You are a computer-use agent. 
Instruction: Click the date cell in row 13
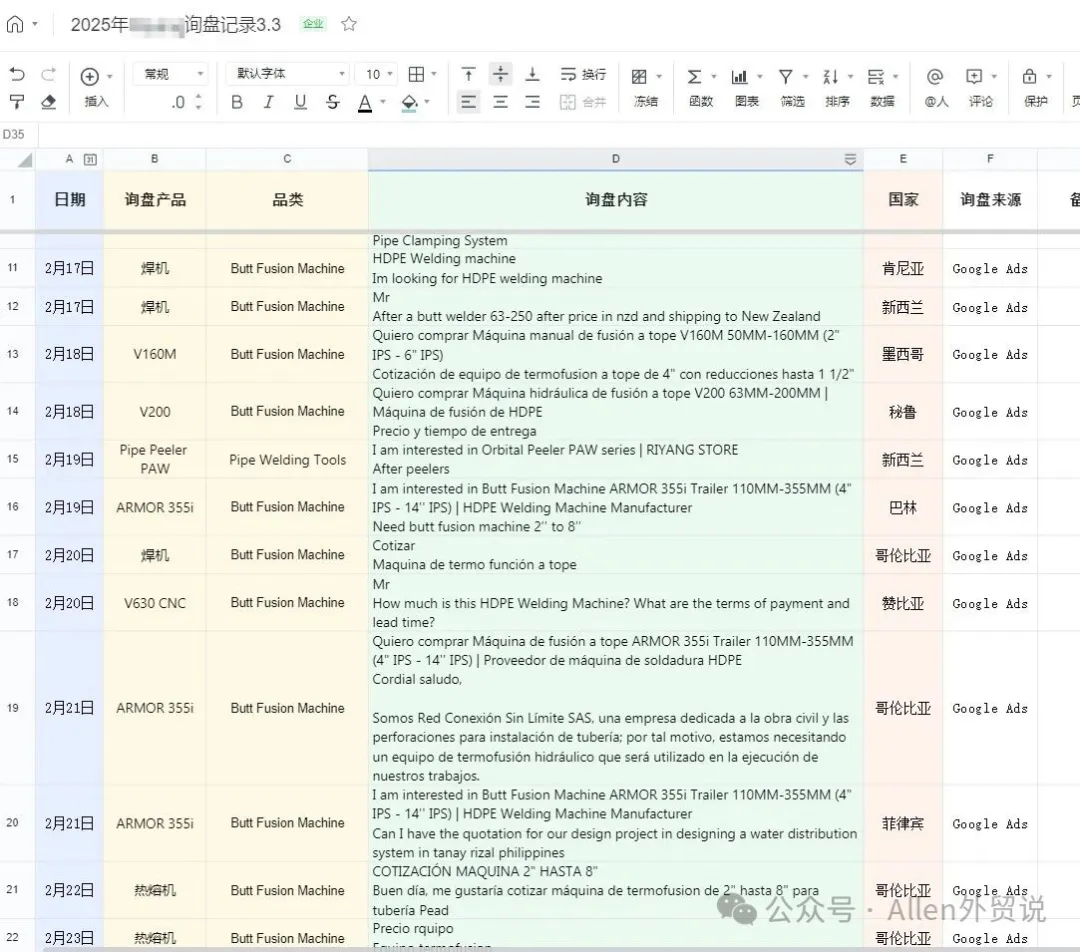click(69, 355)
